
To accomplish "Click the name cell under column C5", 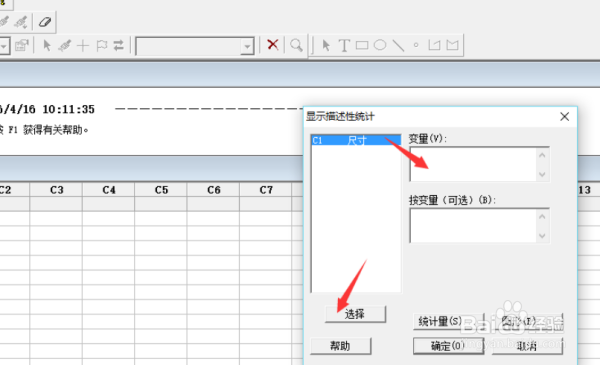I will point(161,204).
